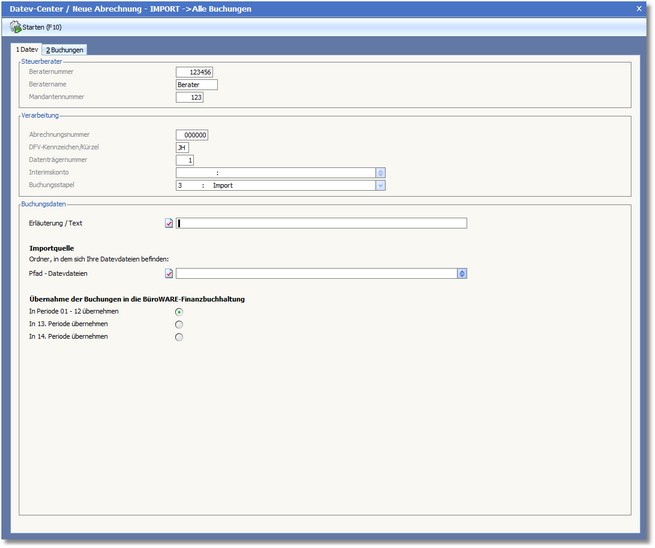The height and width of the screenshot is (548, 655).
Task: Click the Beraternummer input field
Action: pos(194,72)
